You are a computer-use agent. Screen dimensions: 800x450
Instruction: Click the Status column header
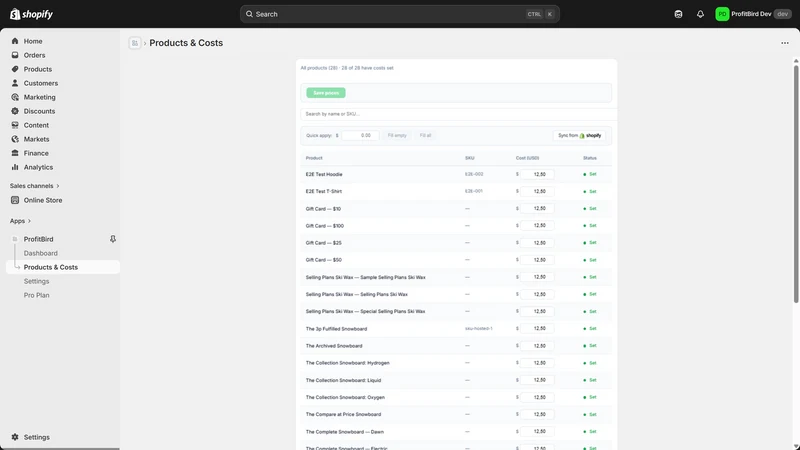[x=589, y=158]
